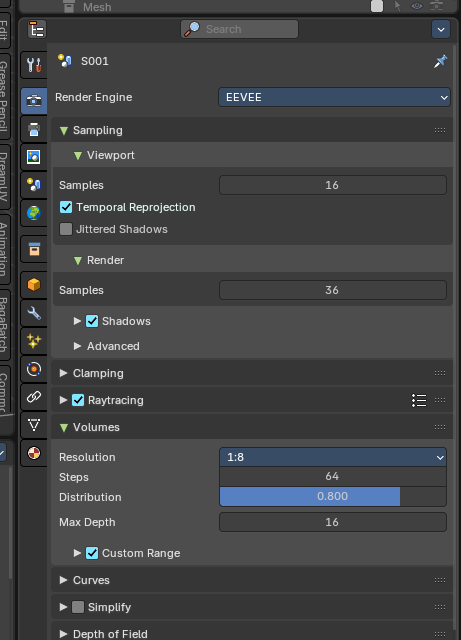
Task: Switch to the Grease Pencil sidebar tab
Action: (4, 96)
